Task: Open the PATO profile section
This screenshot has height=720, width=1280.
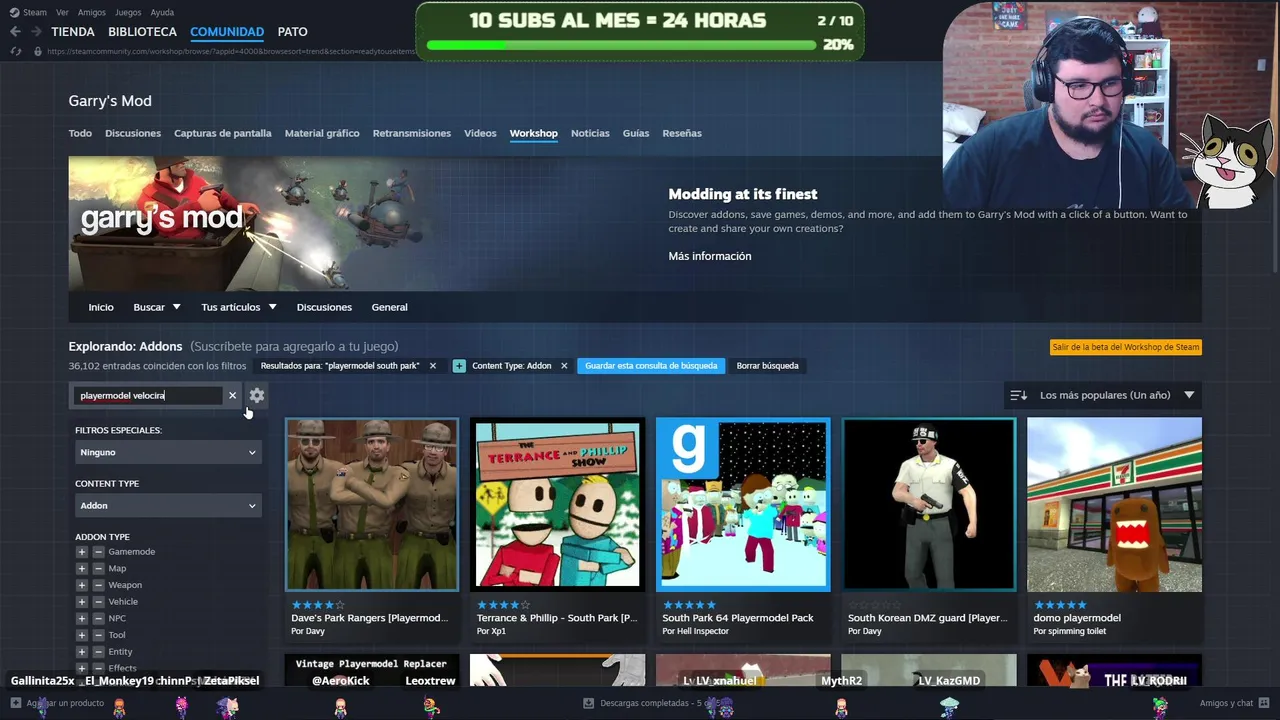Action: coord(293,32)
